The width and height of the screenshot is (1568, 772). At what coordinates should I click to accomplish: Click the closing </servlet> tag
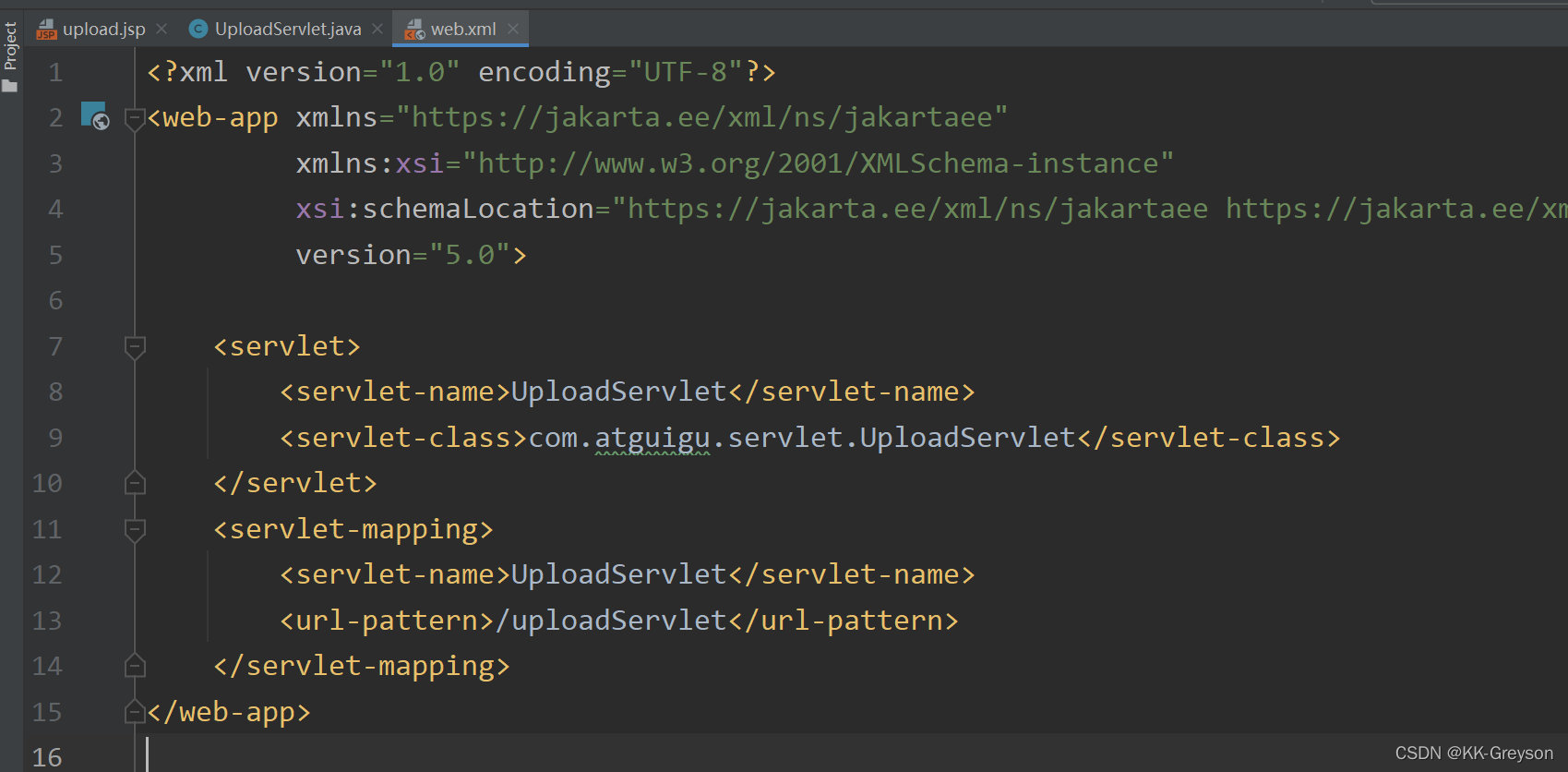point(295,483)
